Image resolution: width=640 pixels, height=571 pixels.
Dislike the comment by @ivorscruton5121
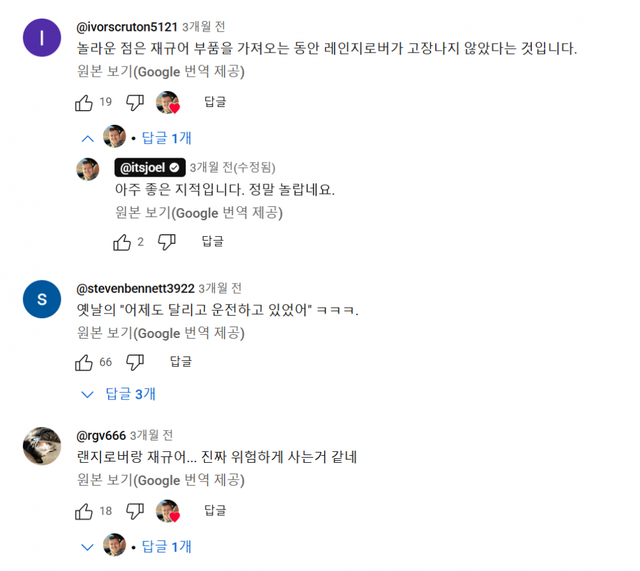tap(135, 102)
